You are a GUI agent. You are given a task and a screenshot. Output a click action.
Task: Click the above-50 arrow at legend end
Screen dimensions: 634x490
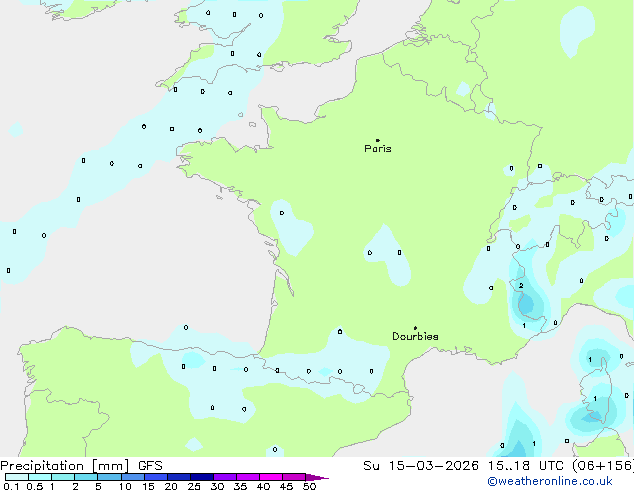(317, 477)
